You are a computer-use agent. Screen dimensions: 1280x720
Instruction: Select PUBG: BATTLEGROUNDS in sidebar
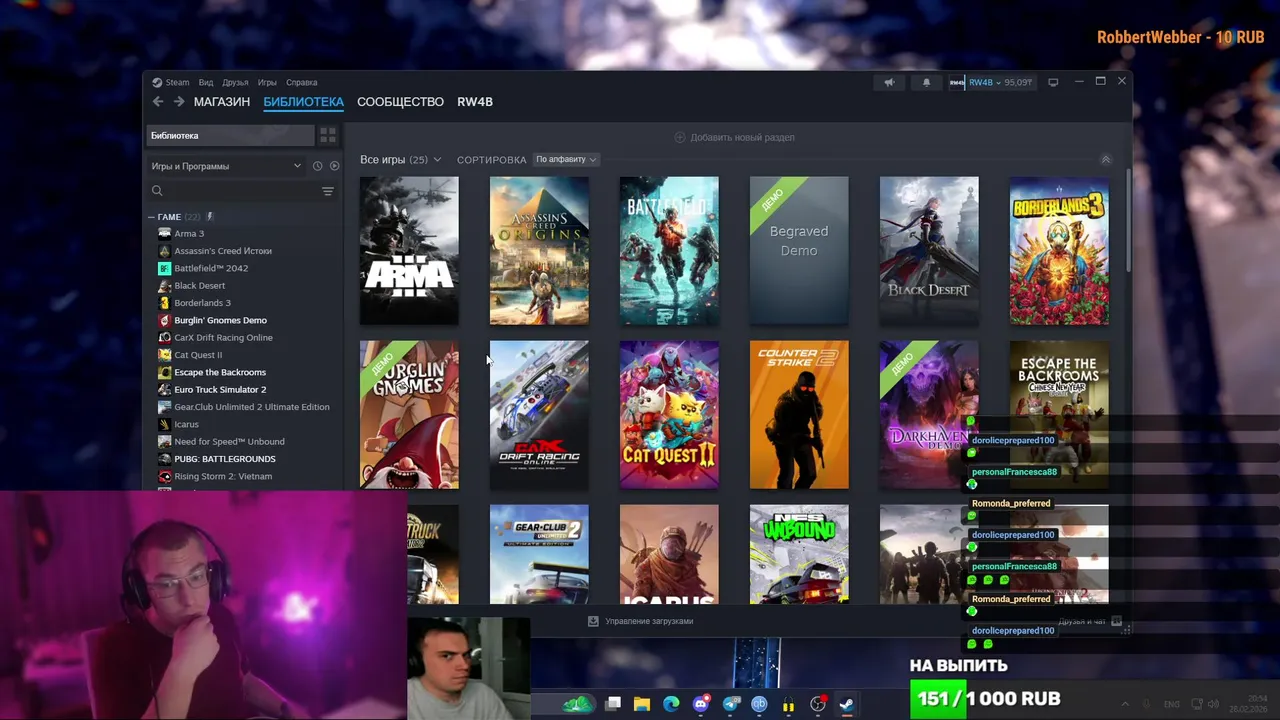click(x=225, y=459)
